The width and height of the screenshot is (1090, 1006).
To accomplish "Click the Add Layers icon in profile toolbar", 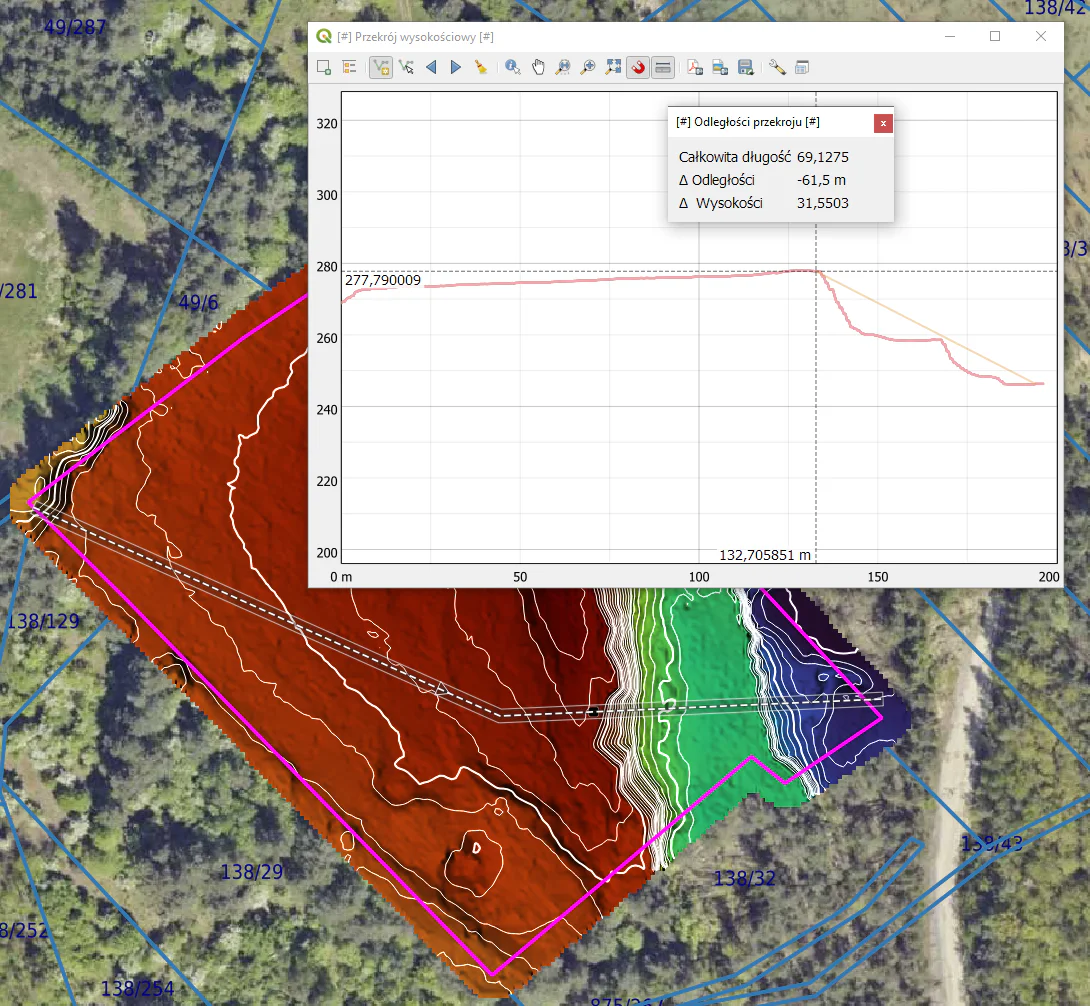I will [324, 67].
